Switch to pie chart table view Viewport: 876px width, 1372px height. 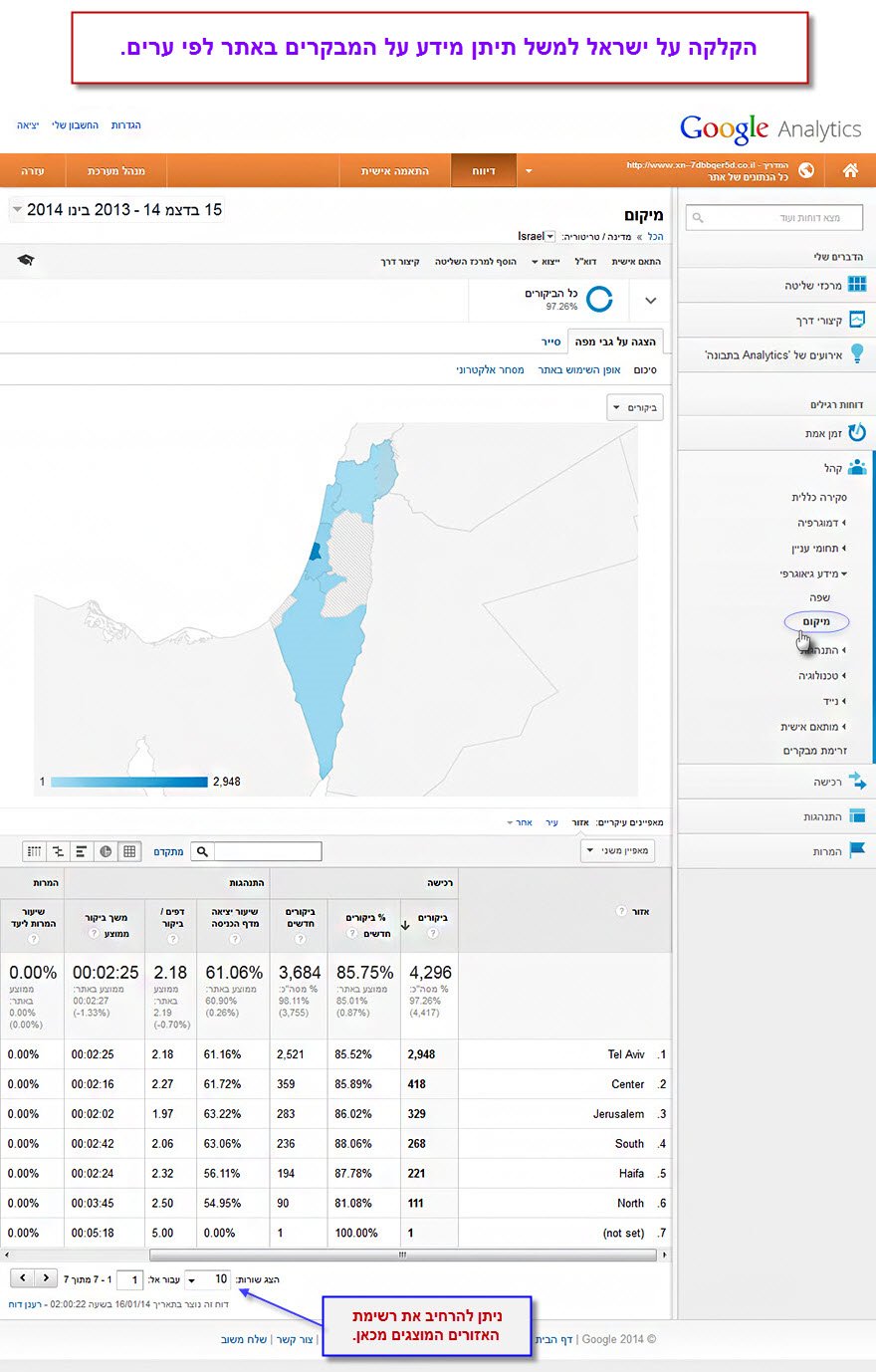tap(106, 851)
